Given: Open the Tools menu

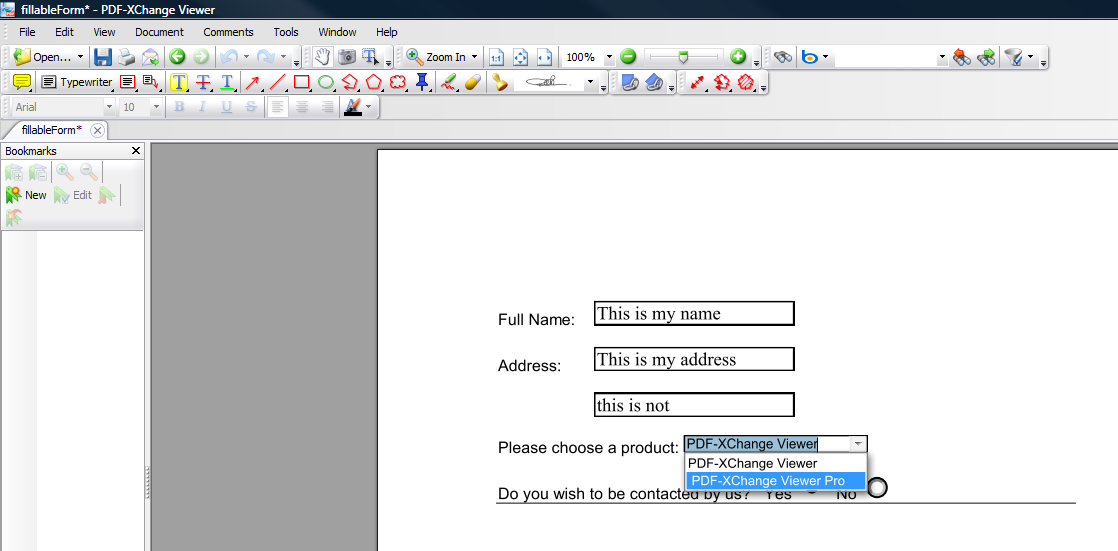Looking at the screenshot, I should tap(286, 32).
